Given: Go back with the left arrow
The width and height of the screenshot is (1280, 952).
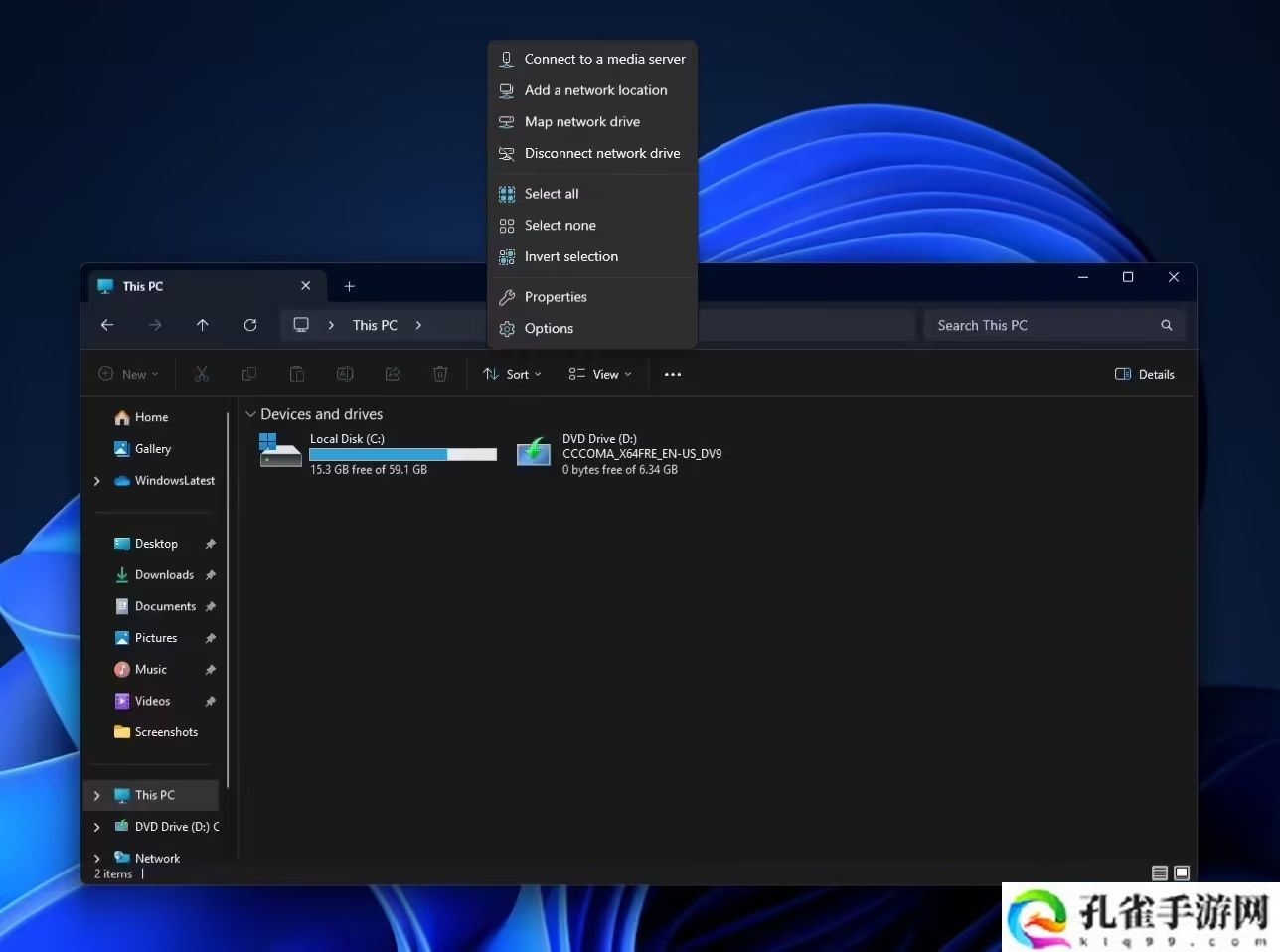Looking at the screenshot, I should (107, 325).
